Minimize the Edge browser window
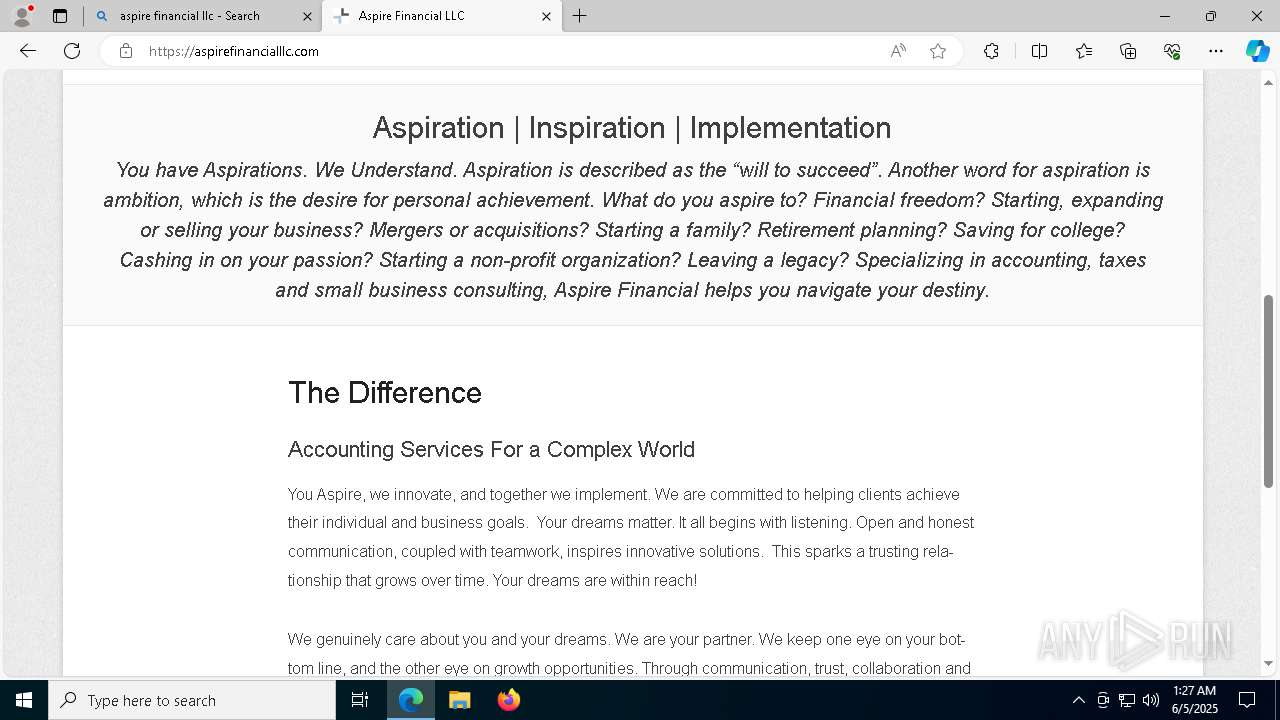Screen dimensions: 1280x720 coord(1164,16)
